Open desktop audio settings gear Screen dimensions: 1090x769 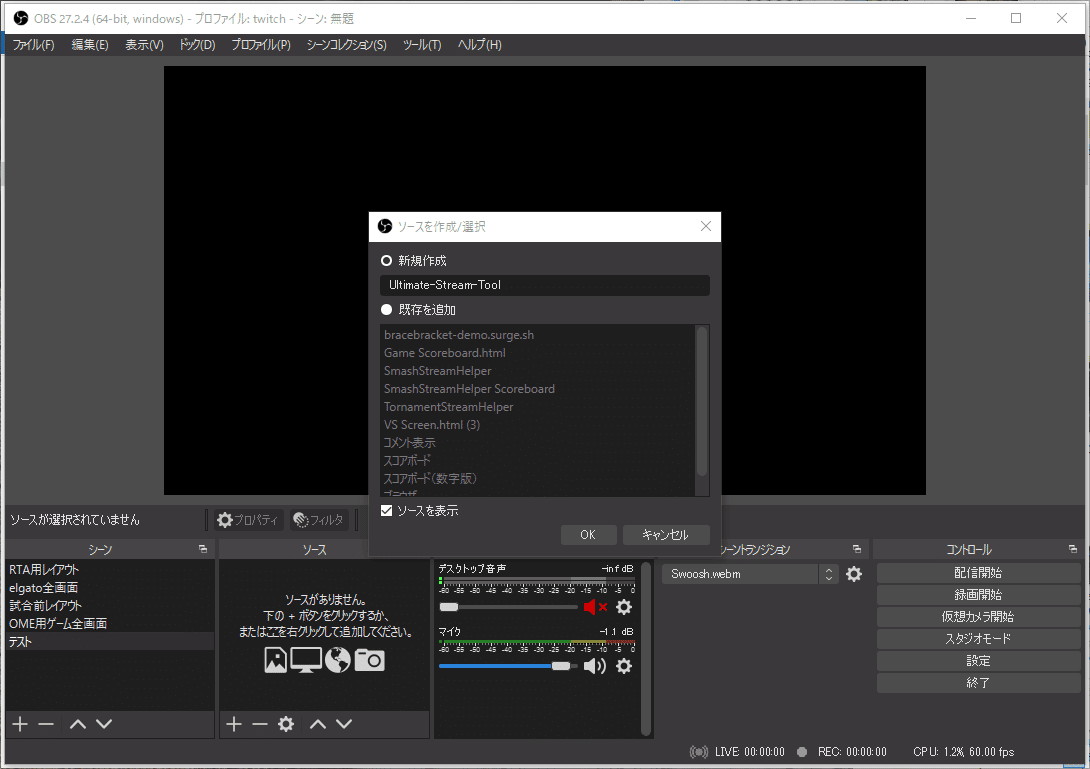624,607
